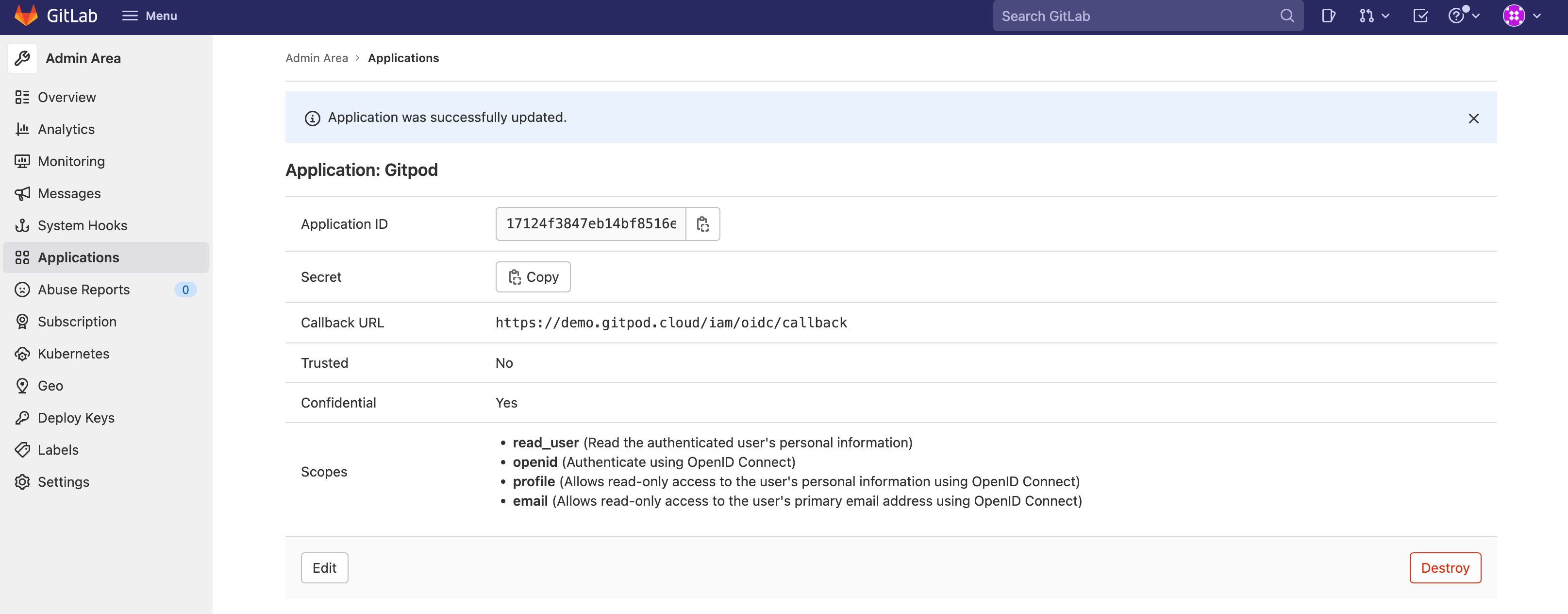The width and height of the screenshot is (1568, 614).
Task: Dismiss the successfully updated alert
Action: [x=1473, y=118]
